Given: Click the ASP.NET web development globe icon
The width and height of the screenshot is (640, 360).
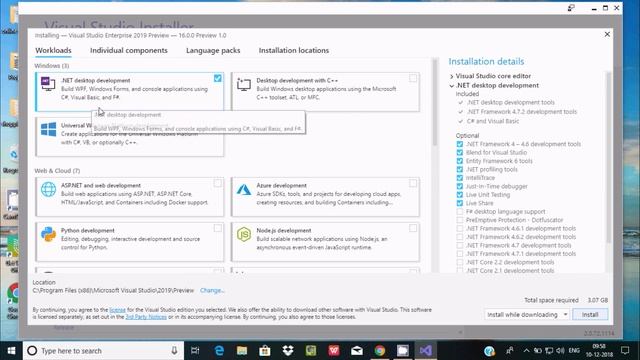Looking at the screenshot, I should click(49, 189).
